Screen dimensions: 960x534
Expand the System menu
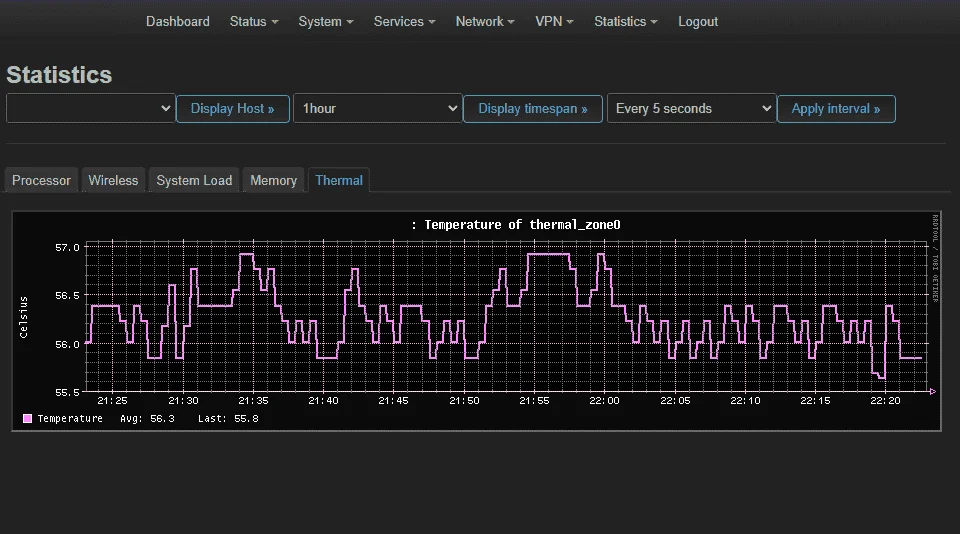point(326,21)
